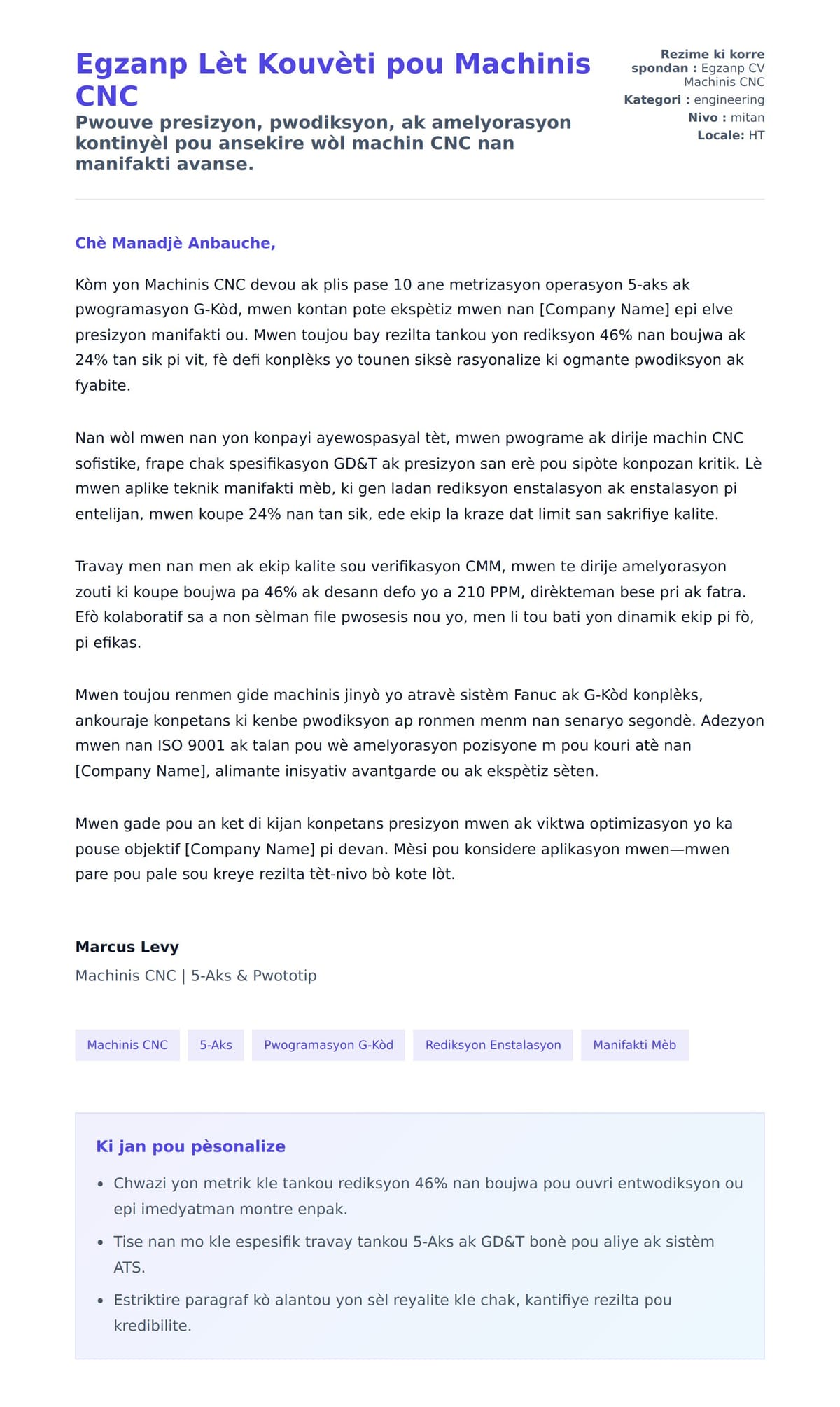Select the 'Manifakti Mèb' tag chip
The image size is (840, 1407).
(x=634, y=1045)
